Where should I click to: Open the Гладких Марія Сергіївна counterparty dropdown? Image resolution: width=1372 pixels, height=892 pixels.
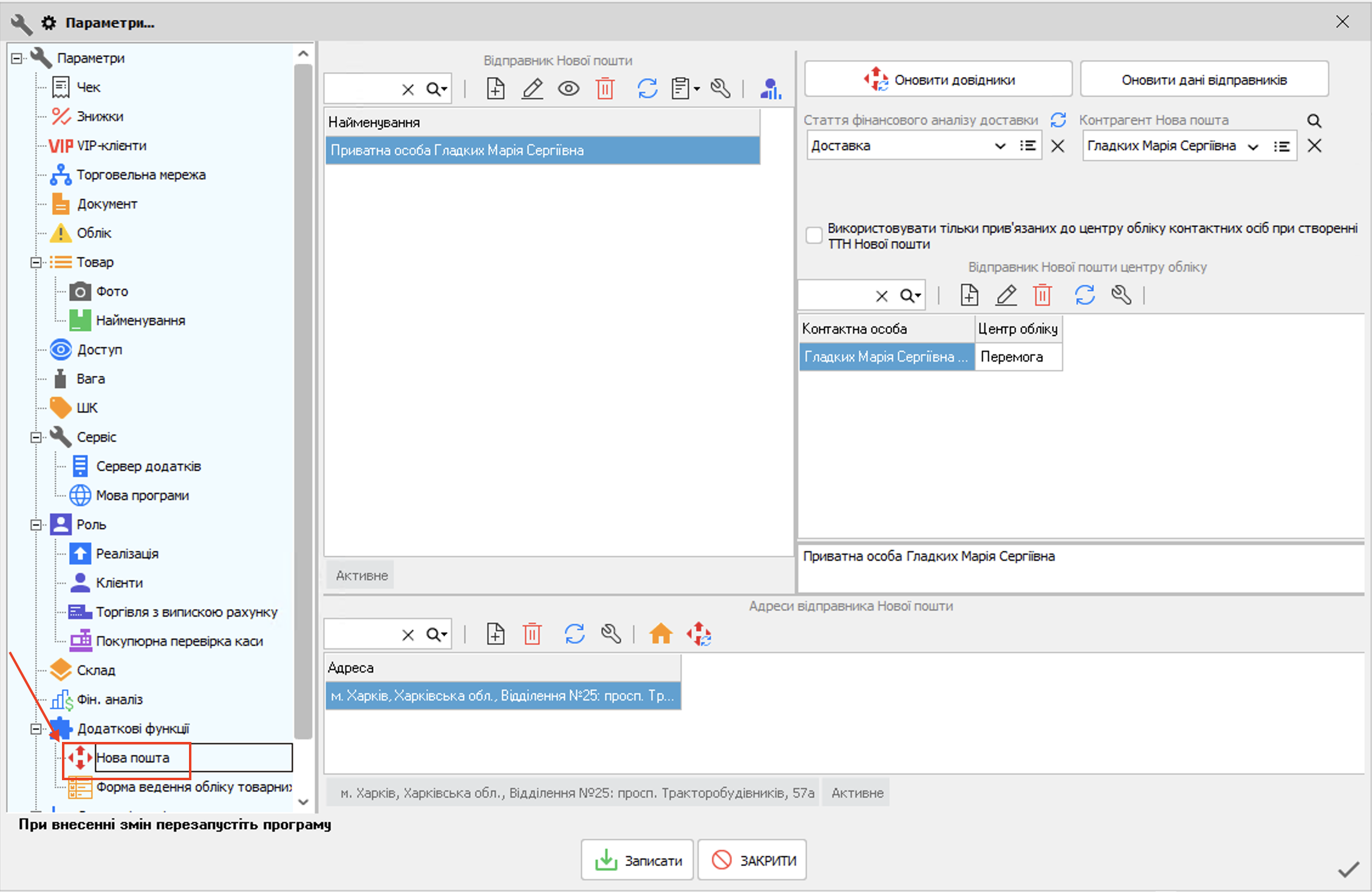pyautogui.click(x=1252, y=146)
